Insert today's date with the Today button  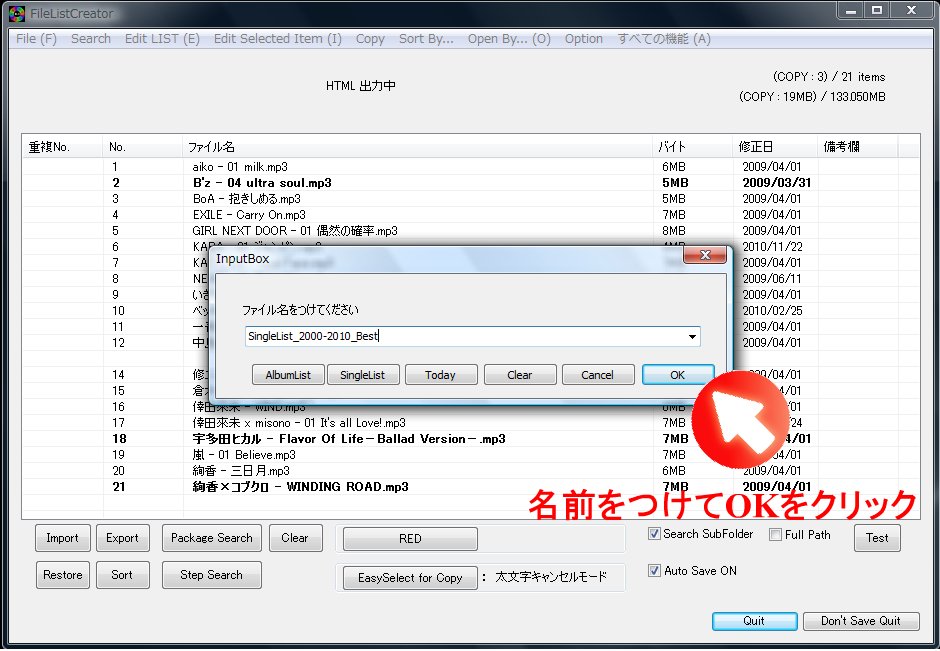click(441, 374)
